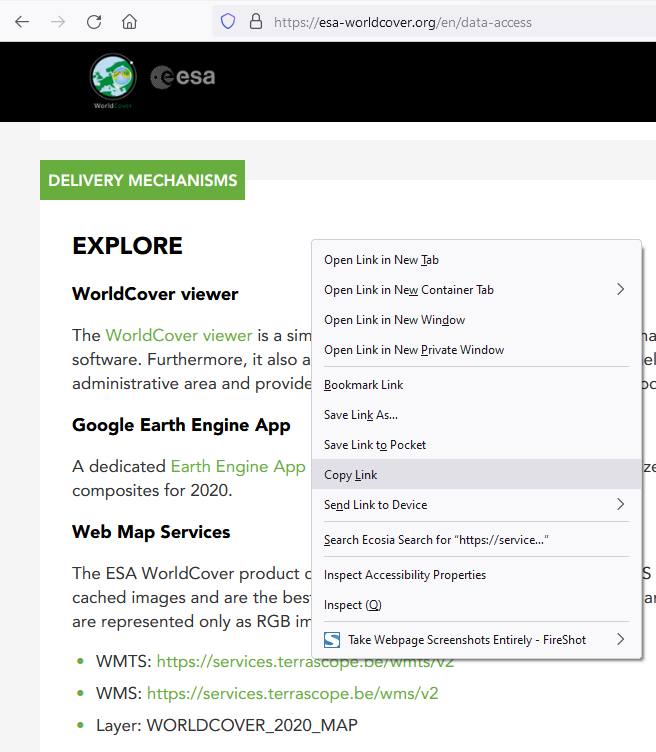Choose Inspect Accessibility Properties
Screen dimensions: 656x752
click(x=477, y=575)
